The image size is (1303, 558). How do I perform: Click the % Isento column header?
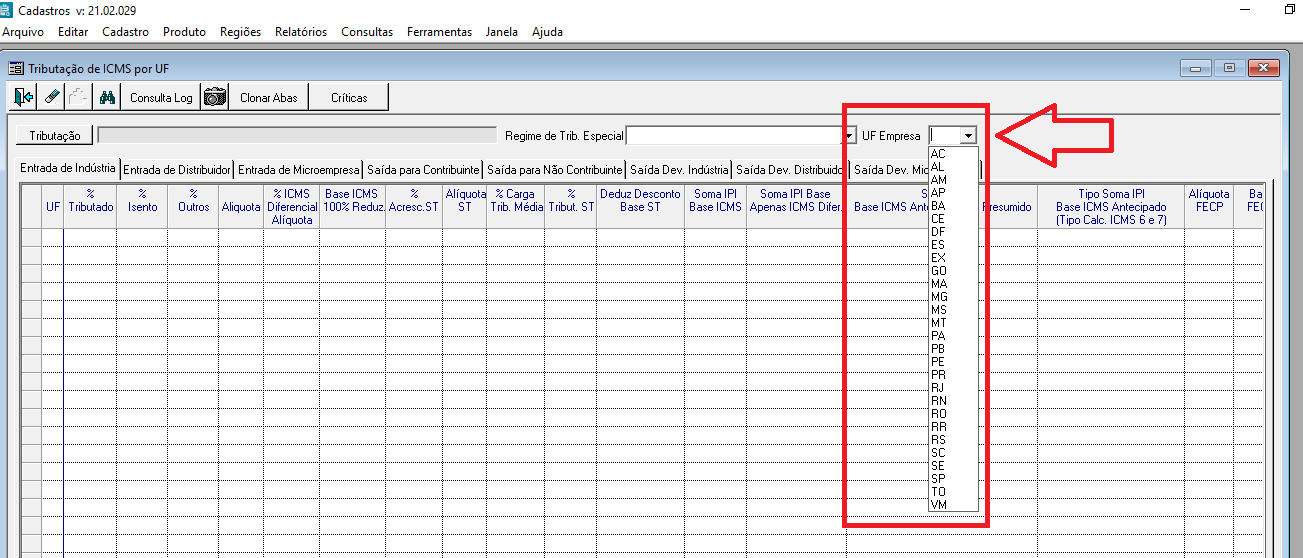tap(142, 207)
